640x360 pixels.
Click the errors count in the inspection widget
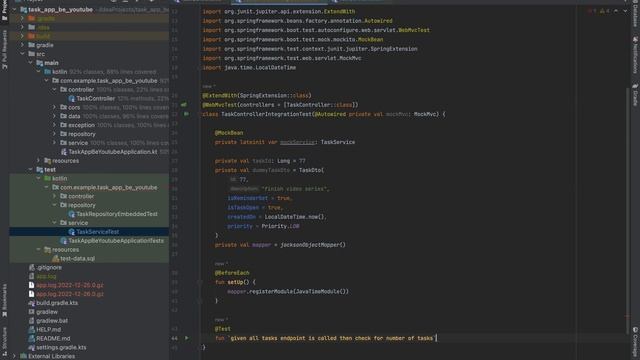pos(592,11)
